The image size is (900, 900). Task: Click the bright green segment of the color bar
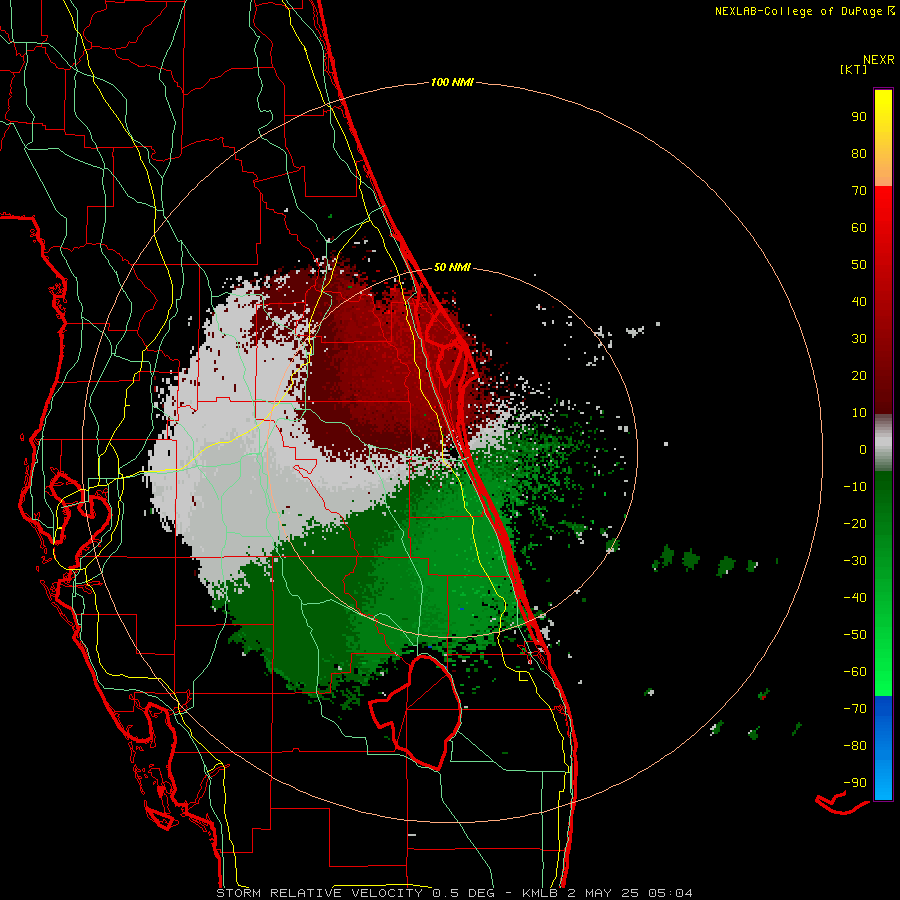pyautogui.click(x=883, y=660)
